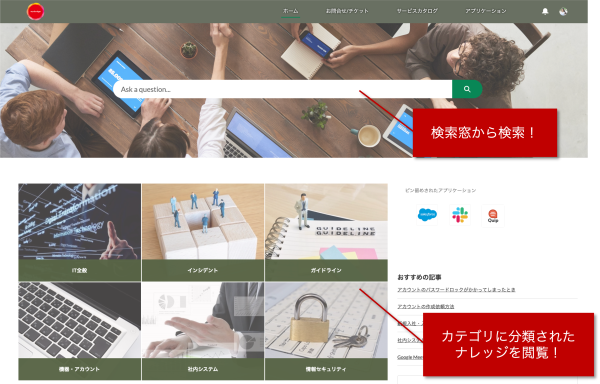Viewport: 600px width, 384px height.
Task: Launch the pinned Quip app
Action: click(x=493, y=216)
